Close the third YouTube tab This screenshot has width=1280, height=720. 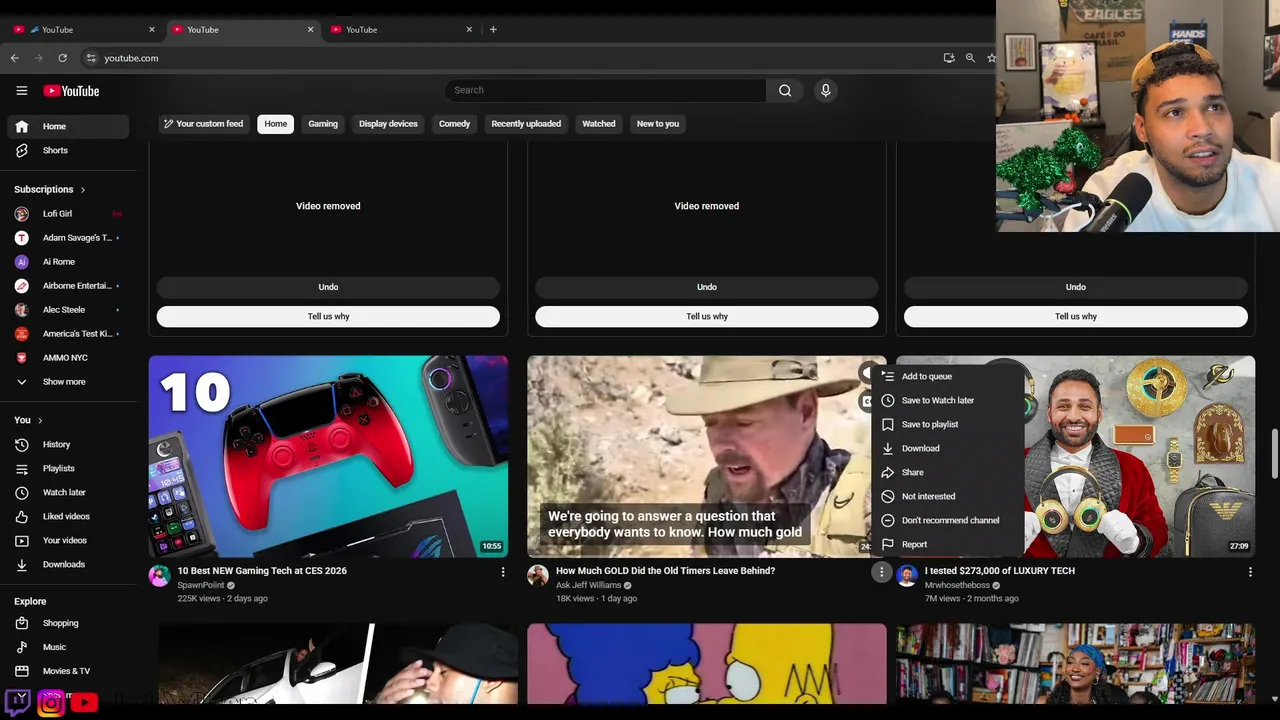[469, 30]
